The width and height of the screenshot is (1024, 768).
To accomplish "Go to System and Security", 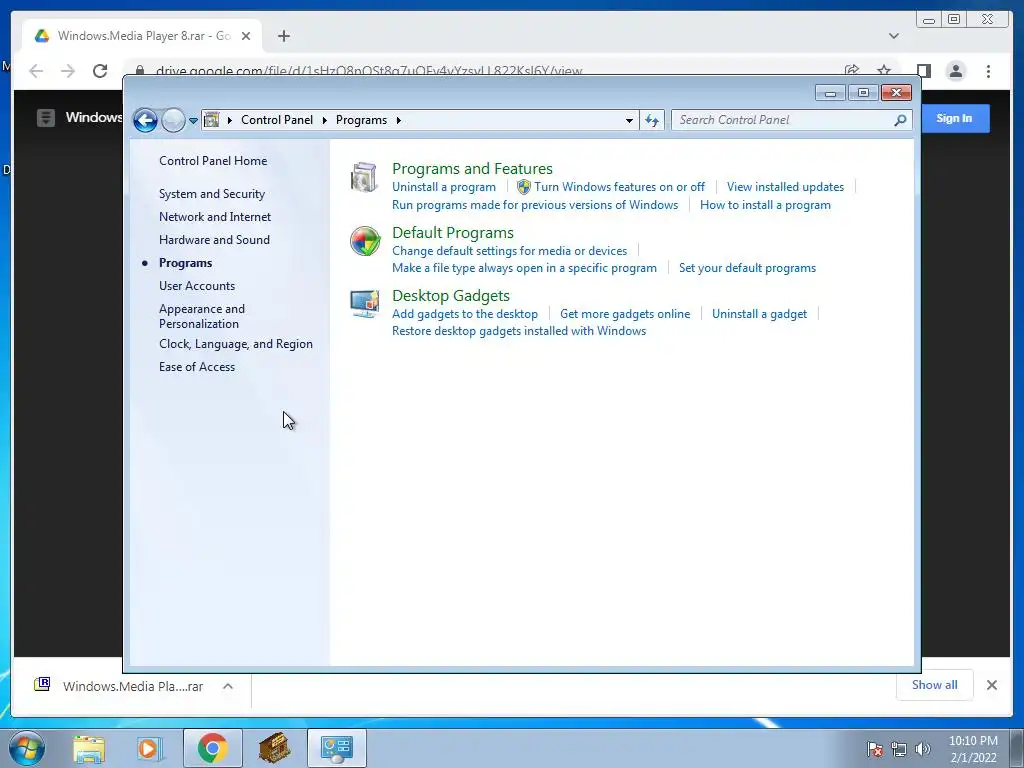I will (212, 194).
